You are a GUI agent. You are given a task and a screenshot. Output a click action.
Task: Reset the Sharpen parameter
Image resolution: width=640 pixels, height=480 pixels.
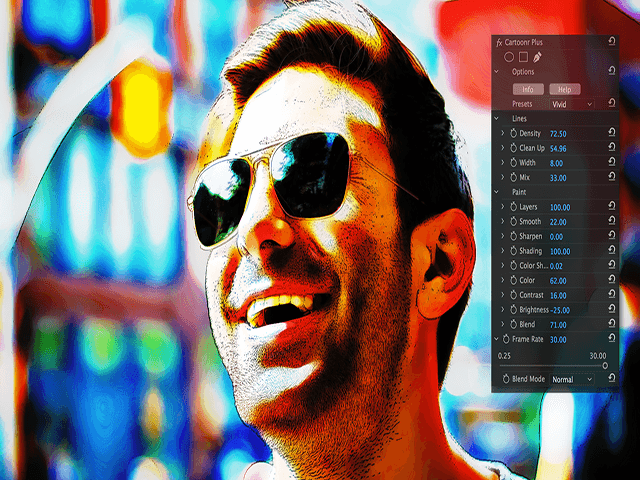(x=611, y=235)
